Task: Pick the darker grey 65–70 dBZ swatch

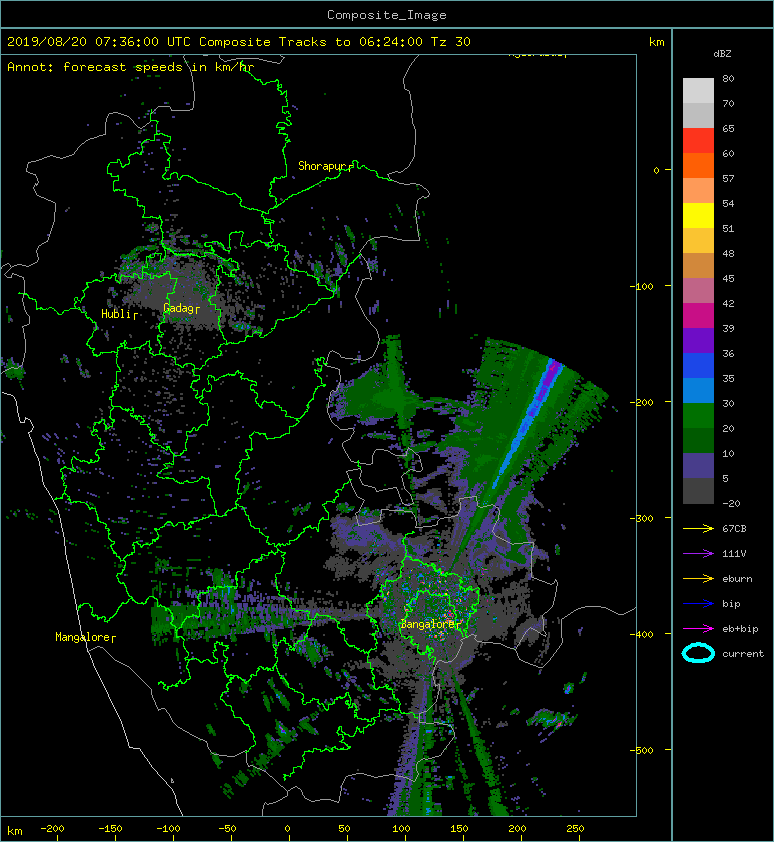Action: pyautogui.click(x=698, y=115)
